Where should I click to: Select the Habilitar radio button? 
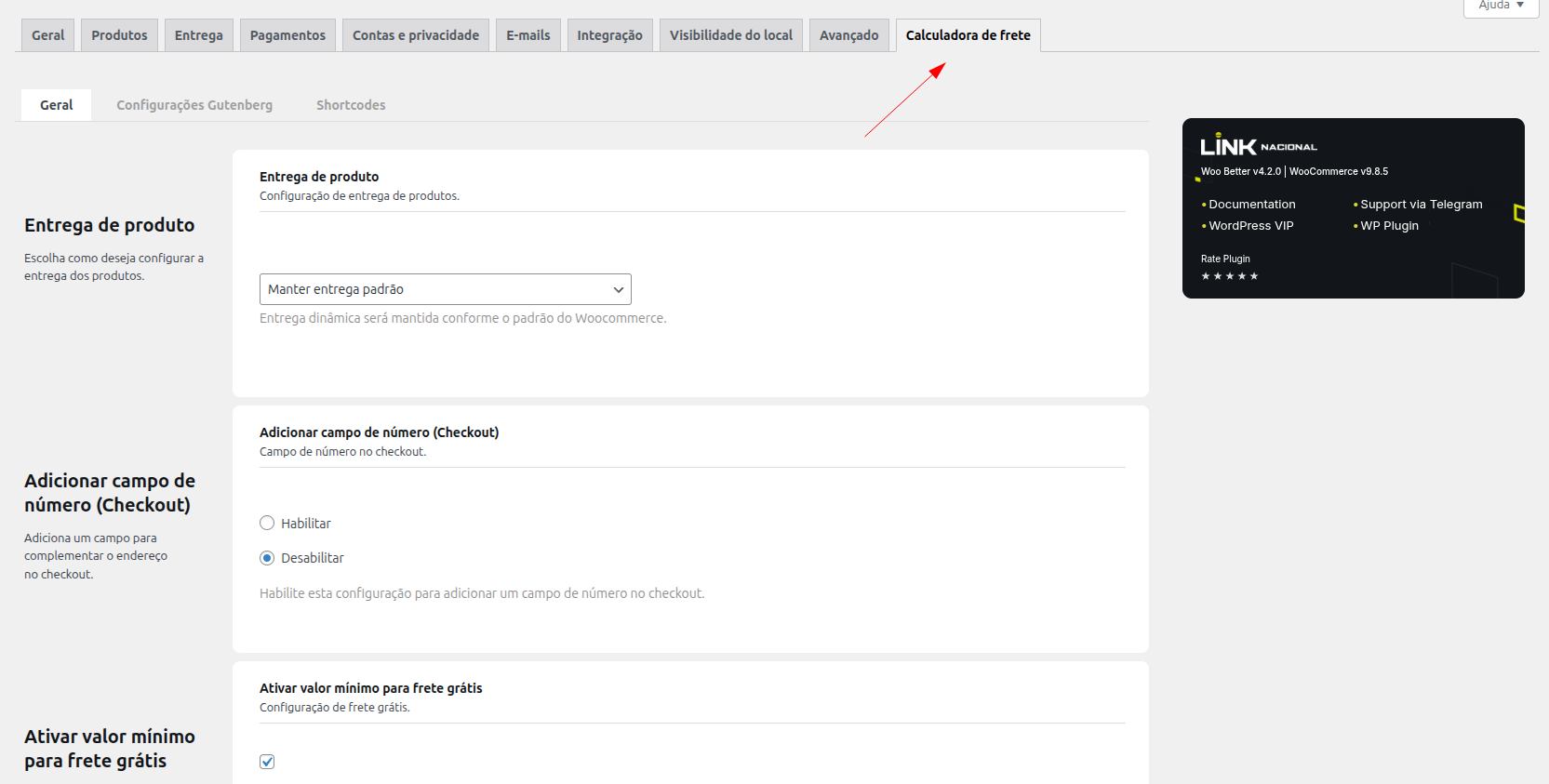pyautogui.click(x=267, y=524)
